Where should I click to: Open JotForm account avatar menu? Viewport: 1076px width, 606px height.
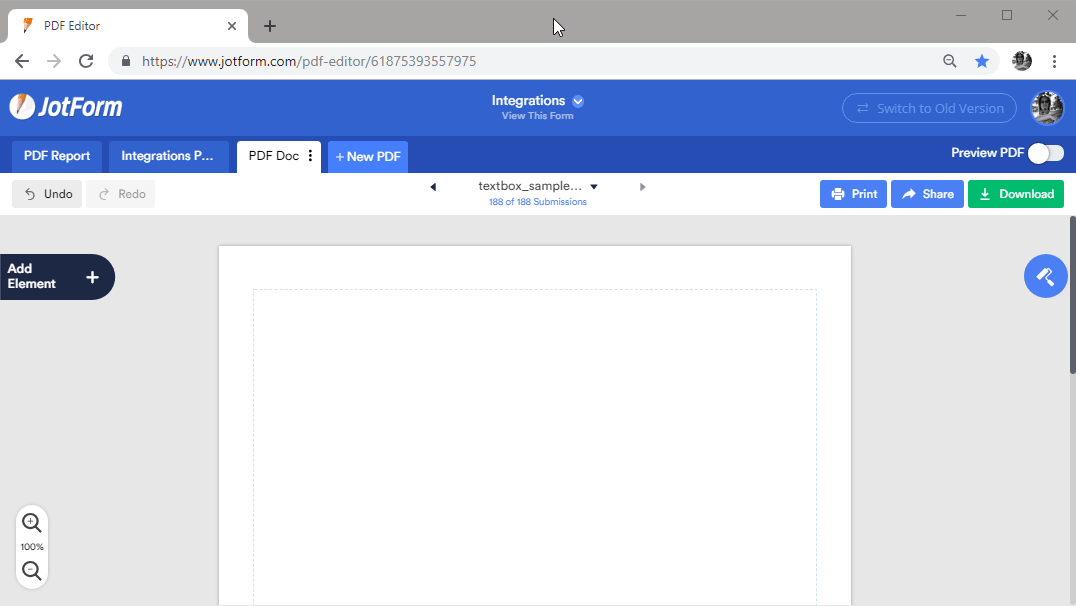[x=1047, y=108]
